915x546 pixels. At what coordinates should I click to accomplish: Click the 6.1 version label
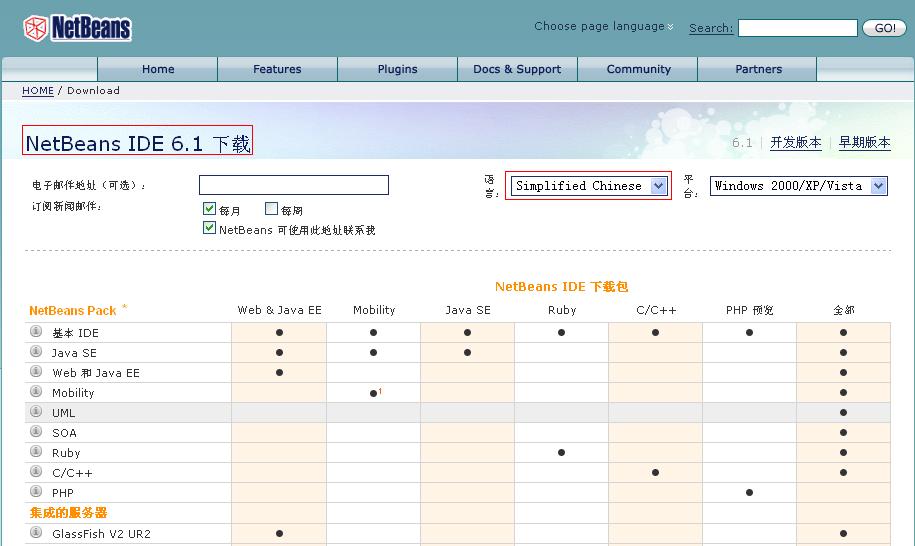[742, 142]
